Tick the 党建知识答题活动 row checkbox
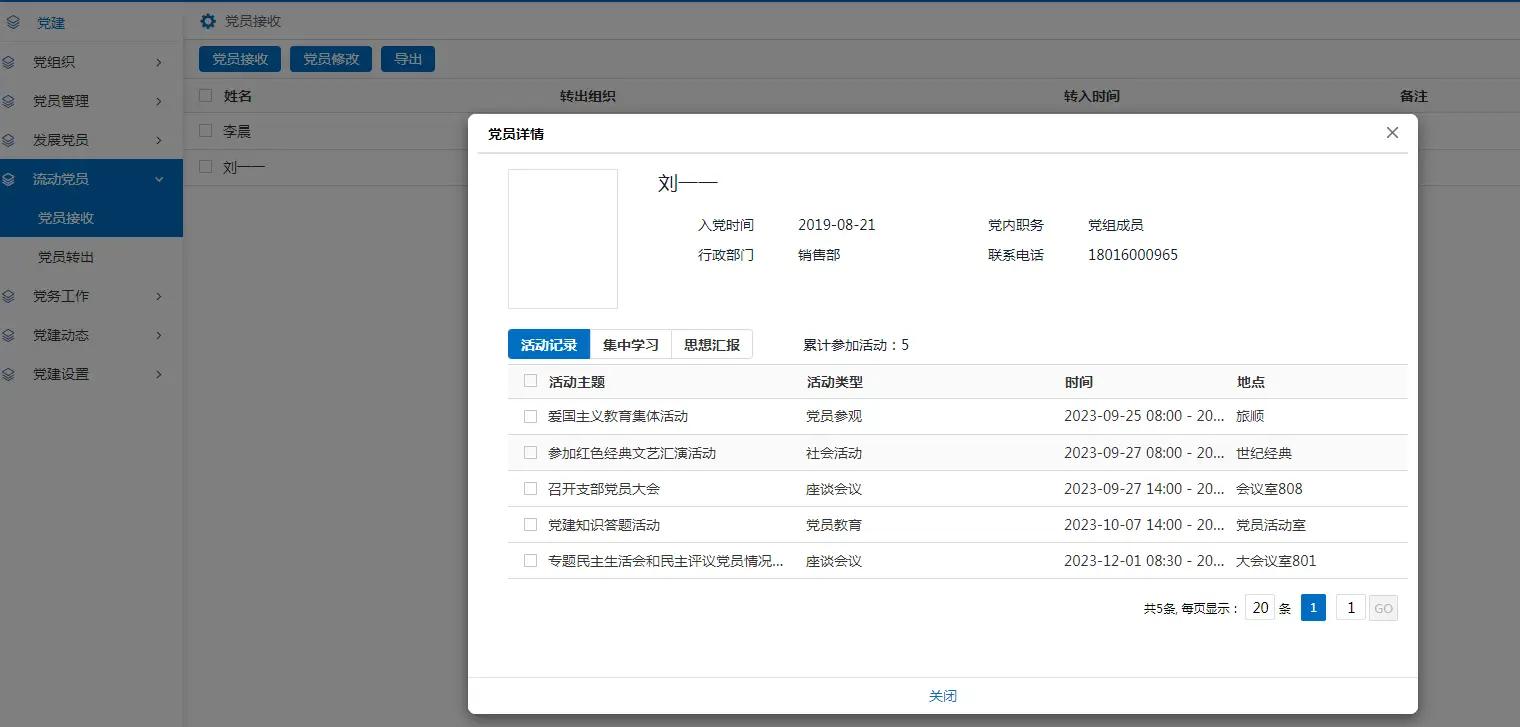 click(531, 524)
